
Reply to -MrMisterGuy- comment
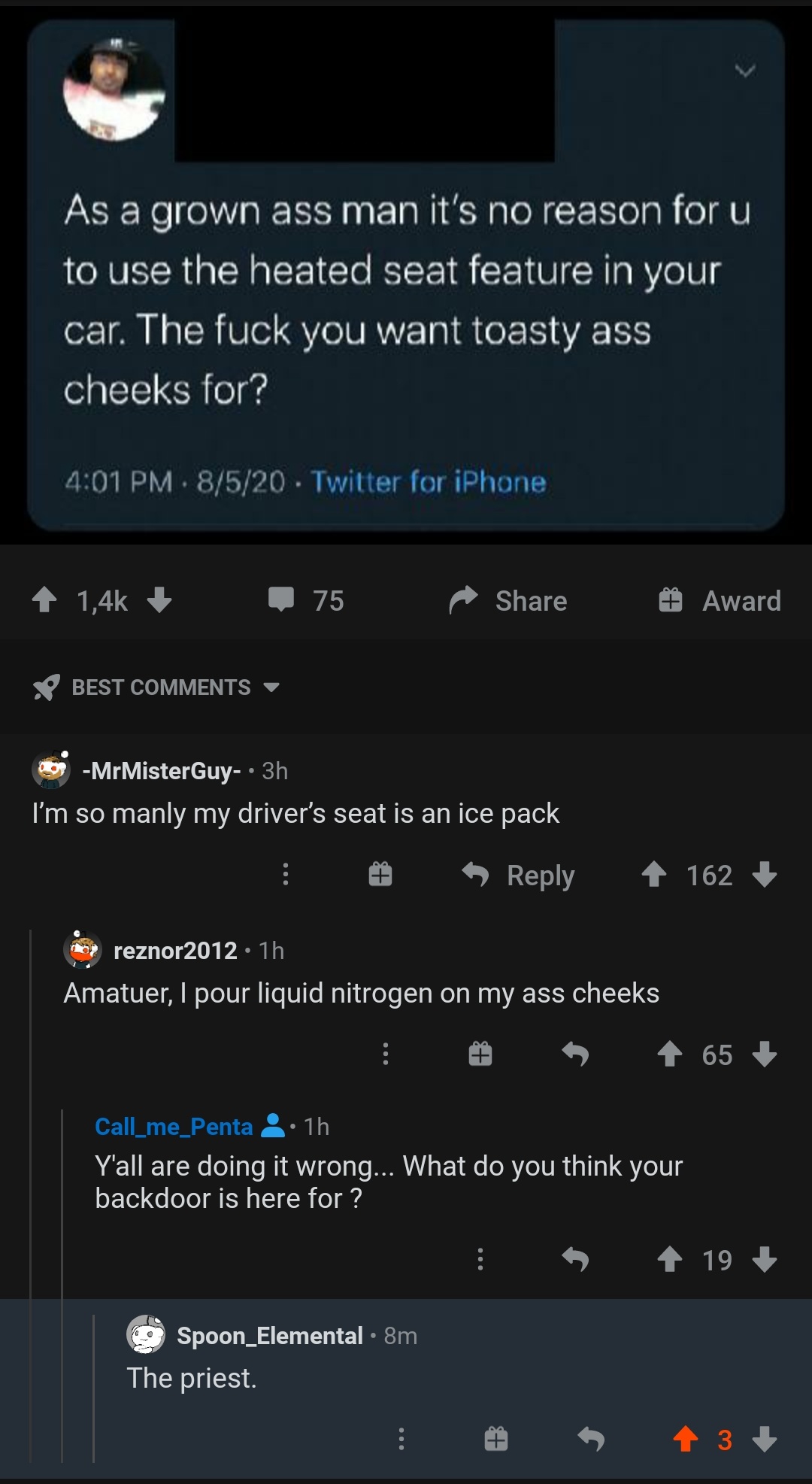tap(519, 875)
